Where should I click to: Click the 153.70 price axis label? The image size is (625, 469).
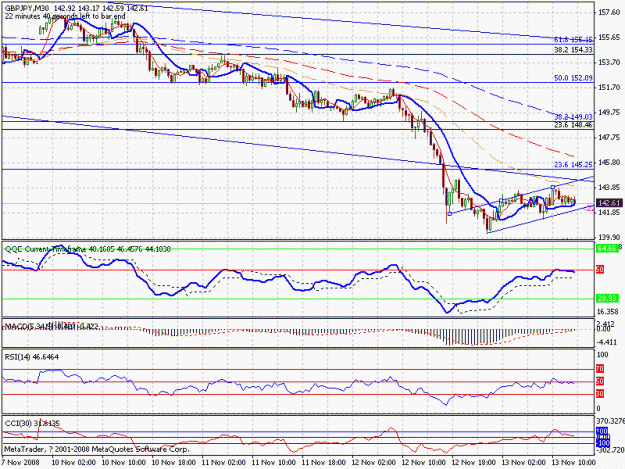(x=609, y=63)
